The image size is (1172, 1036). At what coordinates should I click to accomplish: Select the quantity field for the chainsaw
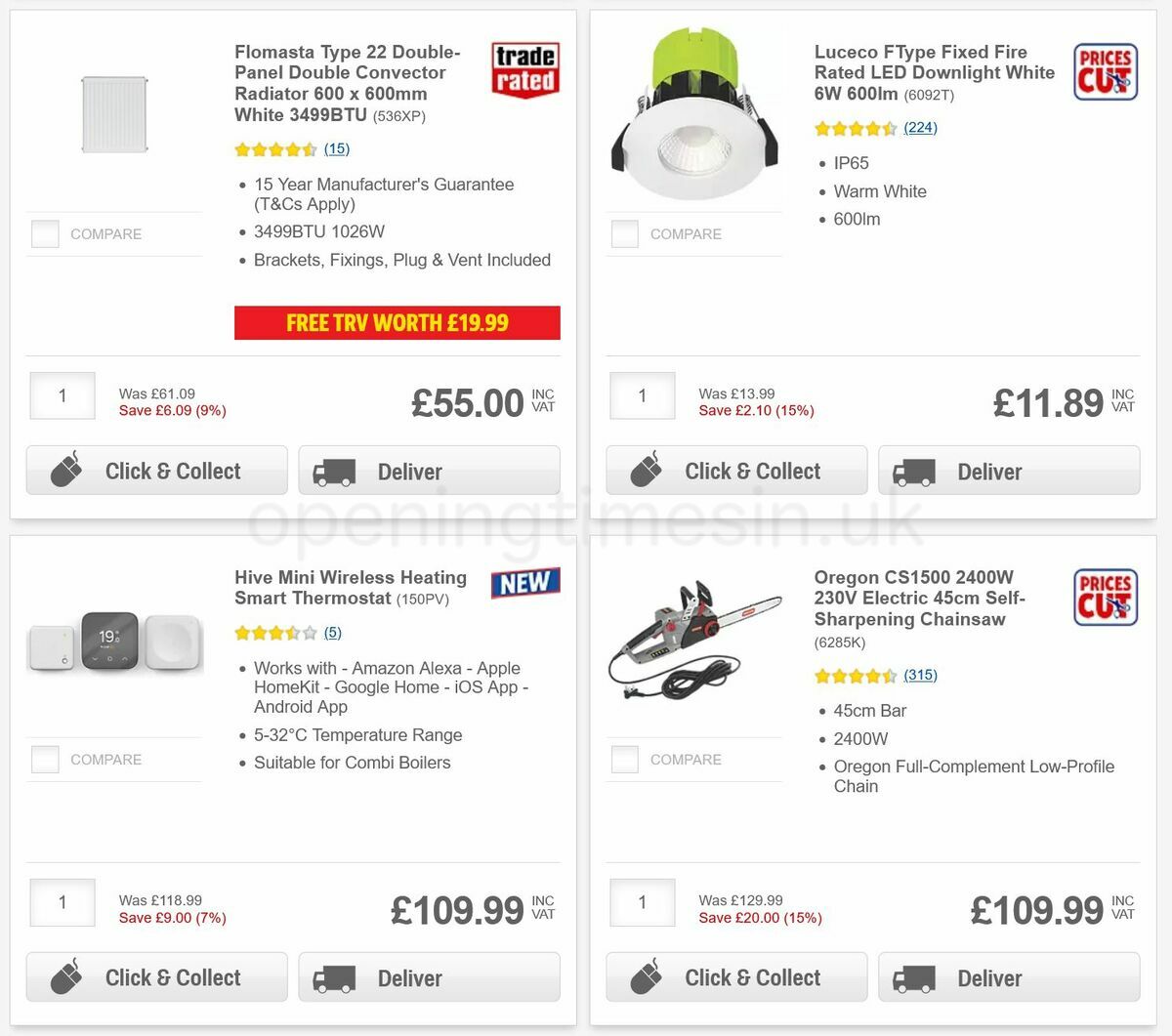pyautogui.click(x=642, y=902)
